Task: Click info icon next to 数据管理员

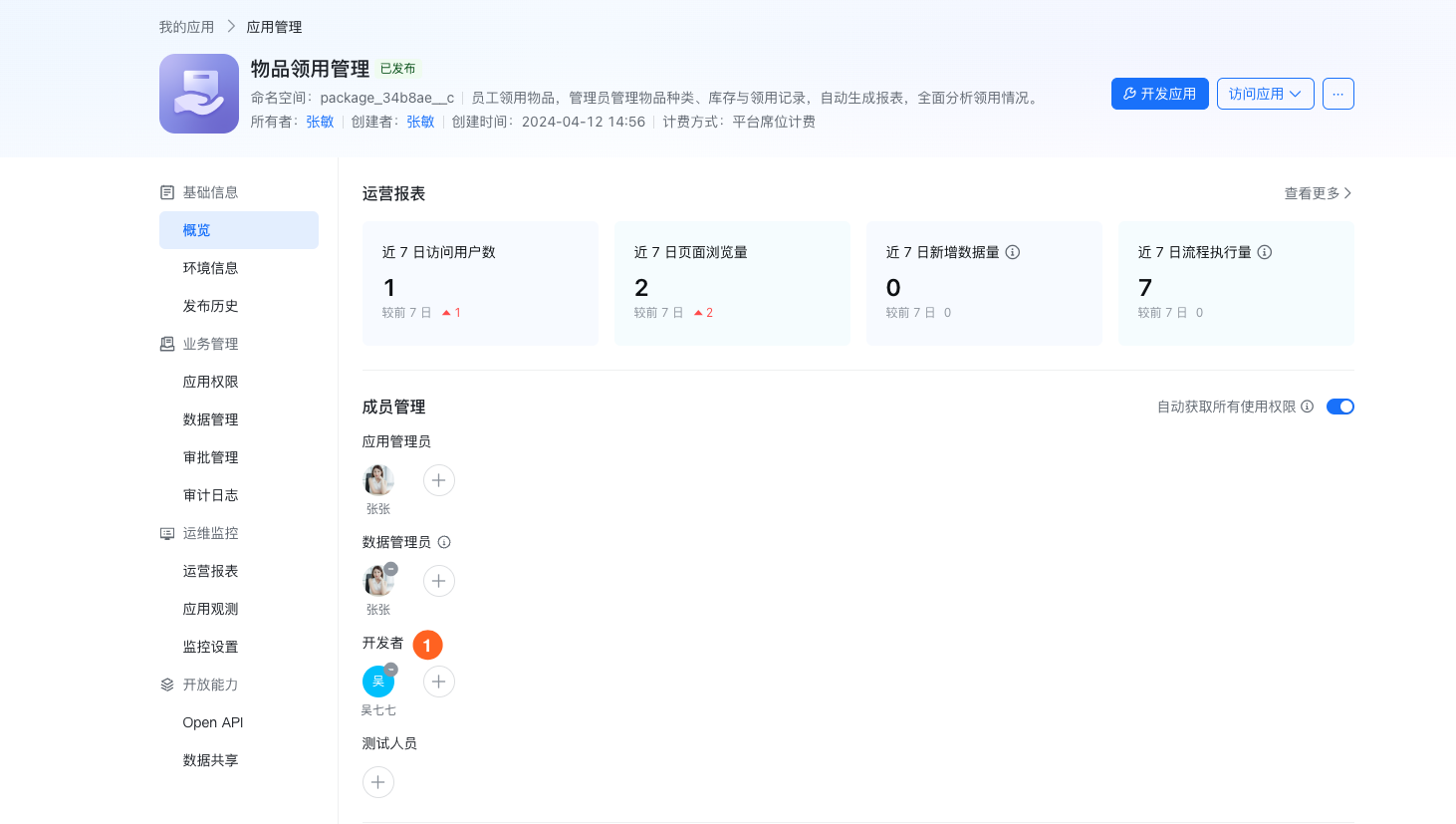Action: pos(444,542)
